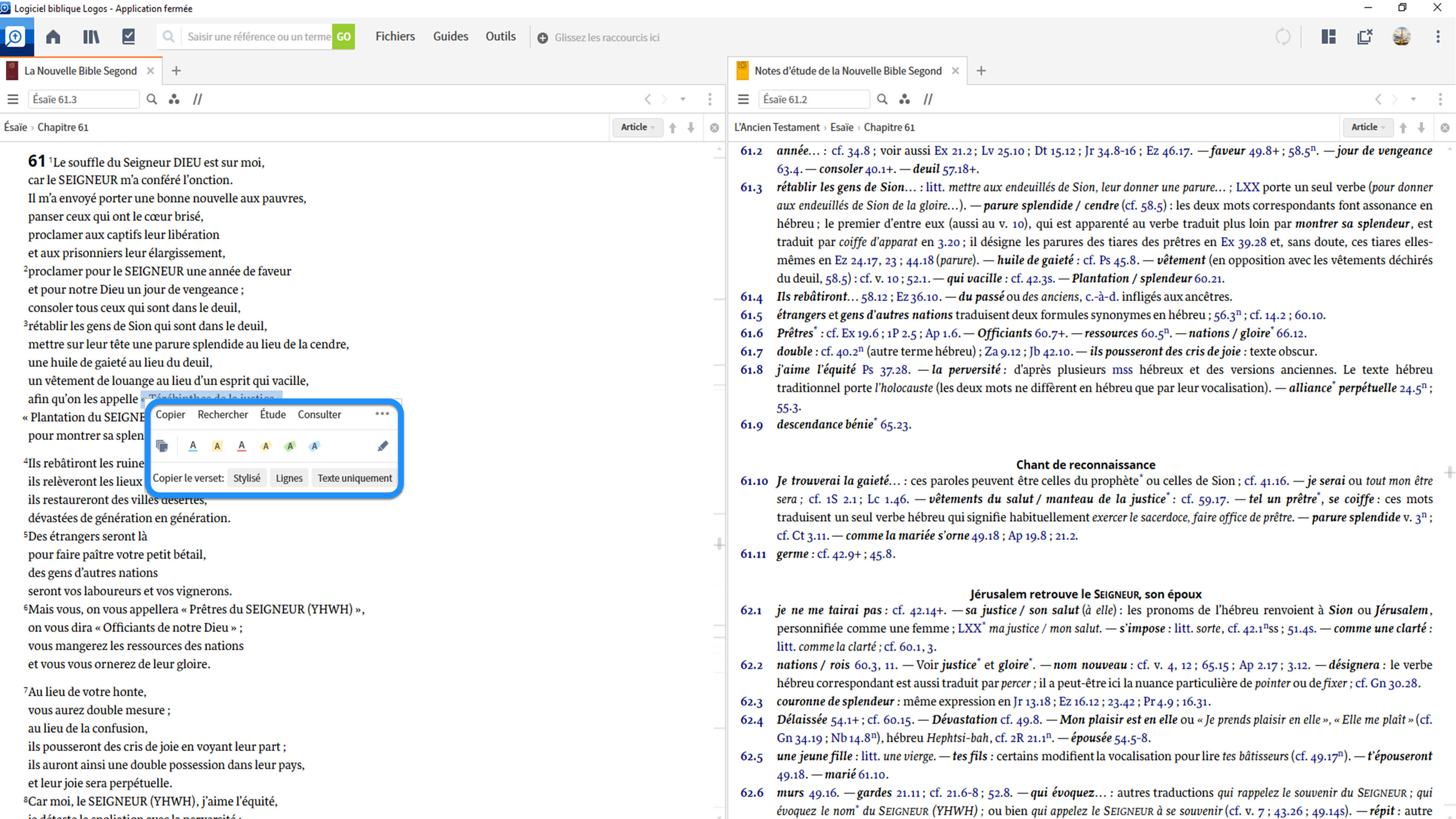The height and width of the screenshot is (819, 1456).
Task: Close the notes panel locator bar
Action: click(1445, 128)
